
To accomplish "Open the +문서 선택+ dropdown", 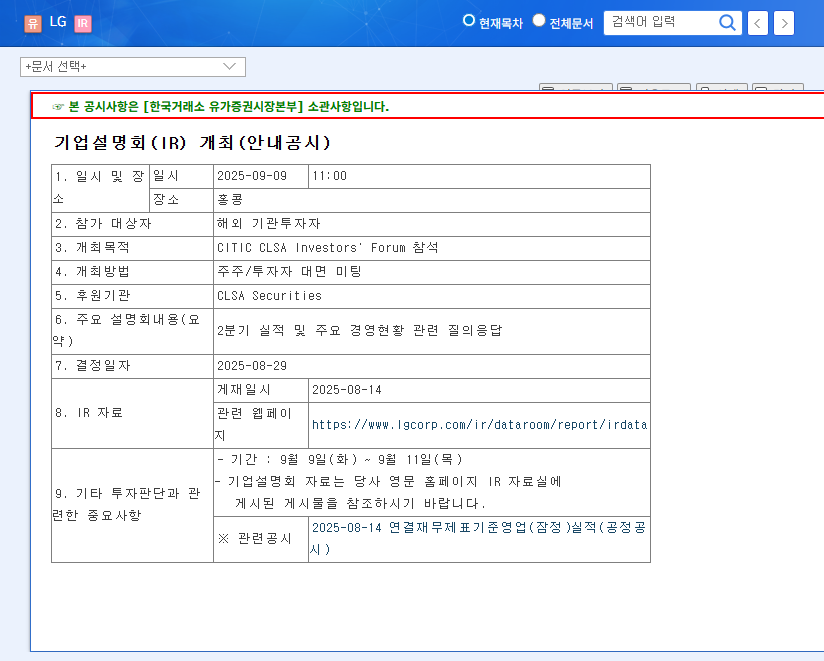I will (133, 67).
